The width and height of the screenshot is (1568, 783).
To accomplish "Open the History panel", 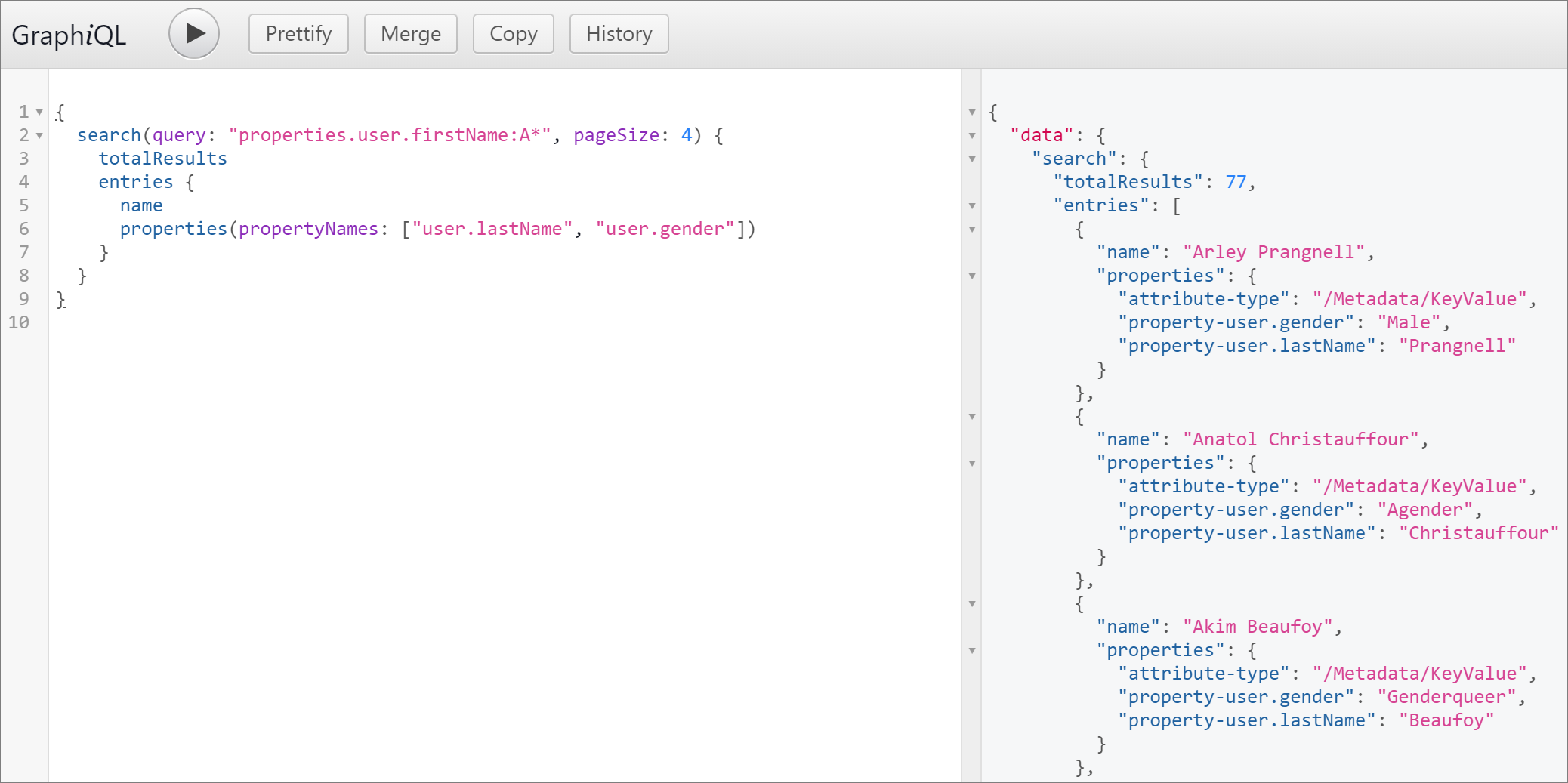I will click(619, 34).
